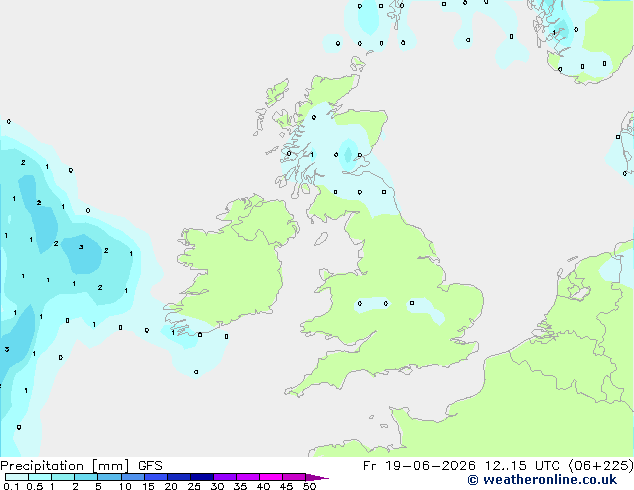Click the purple arrow ending the legend
The image size is (634, 490).
pyautogui.click(x=317, y=477)
